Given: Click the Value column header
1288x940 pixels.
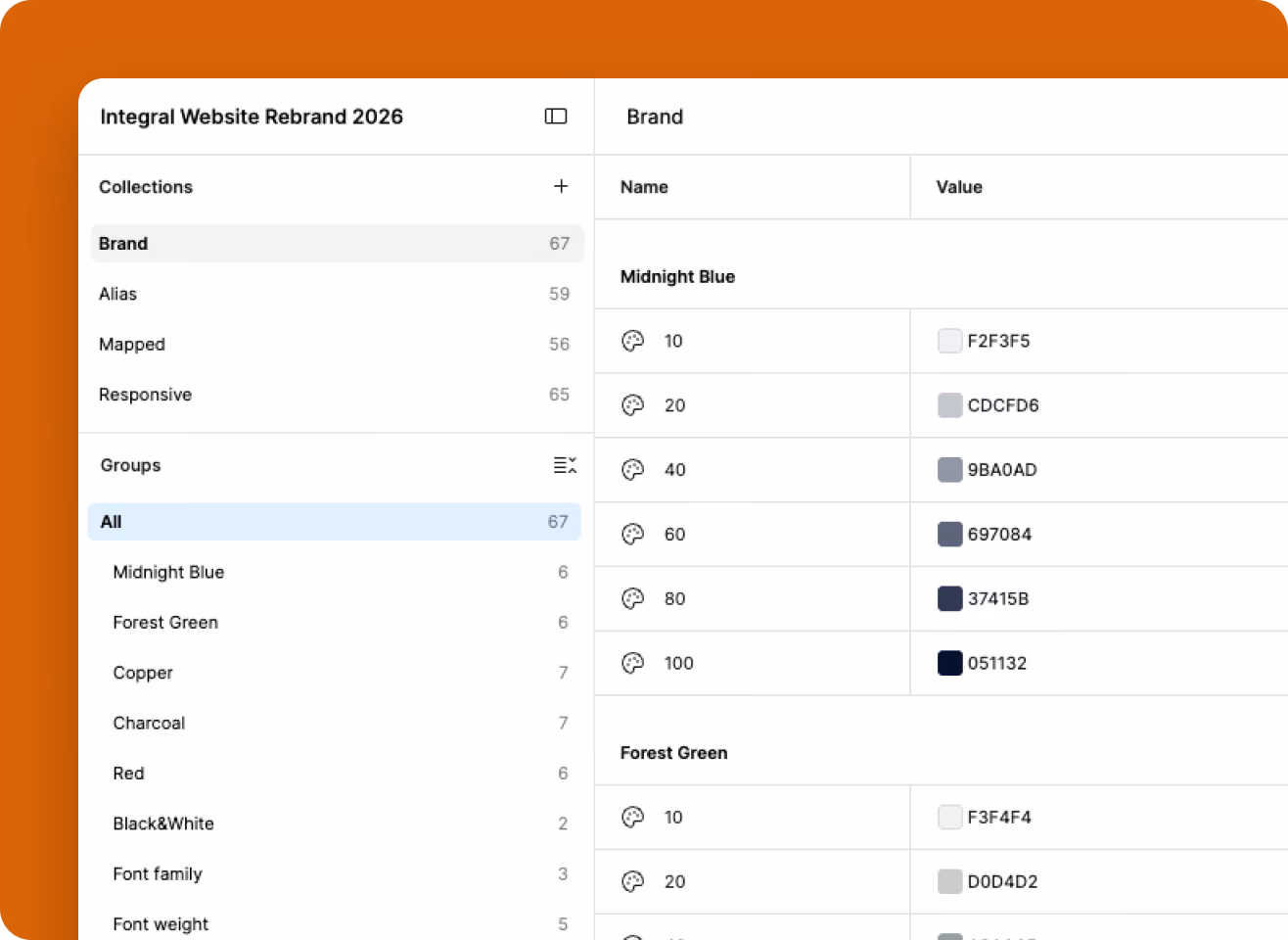Looking at the screenshot, I should [959, 187].
